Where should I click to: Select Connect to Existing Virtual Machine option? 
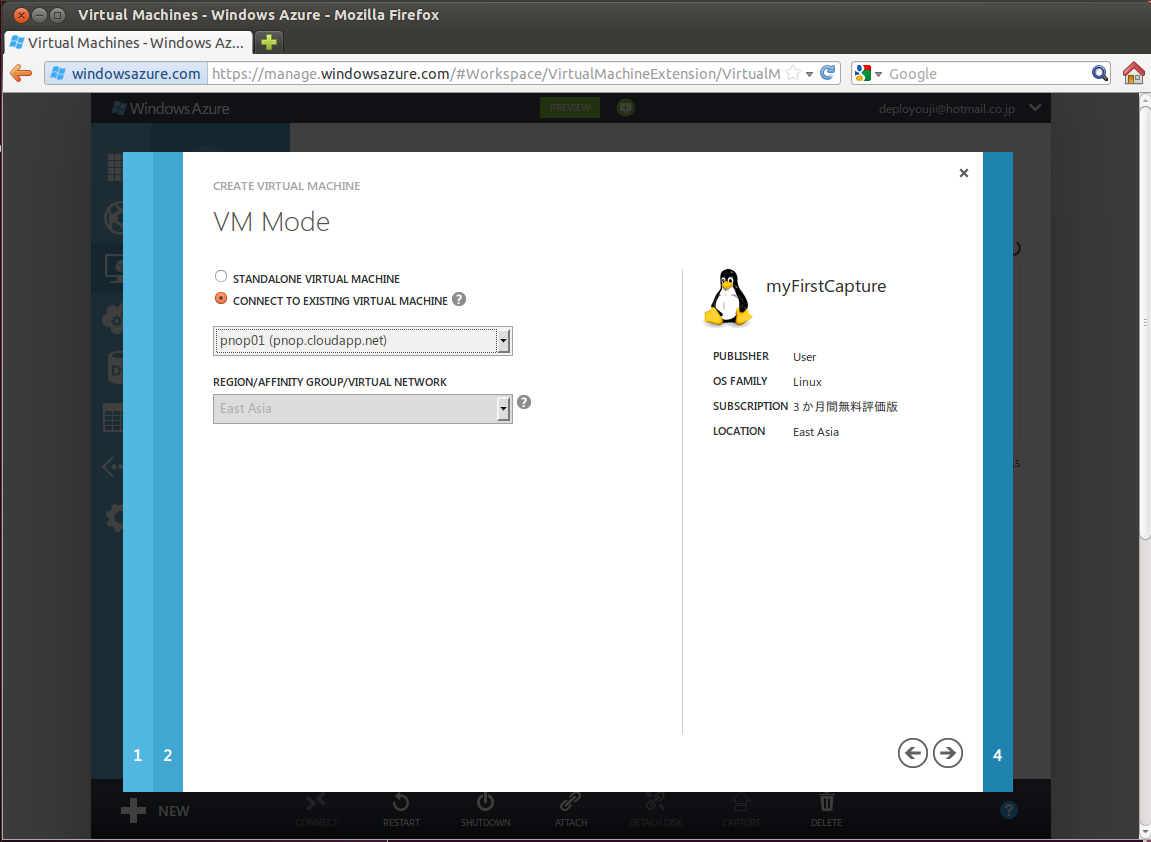pyautogui.click(x=221, y=299)
